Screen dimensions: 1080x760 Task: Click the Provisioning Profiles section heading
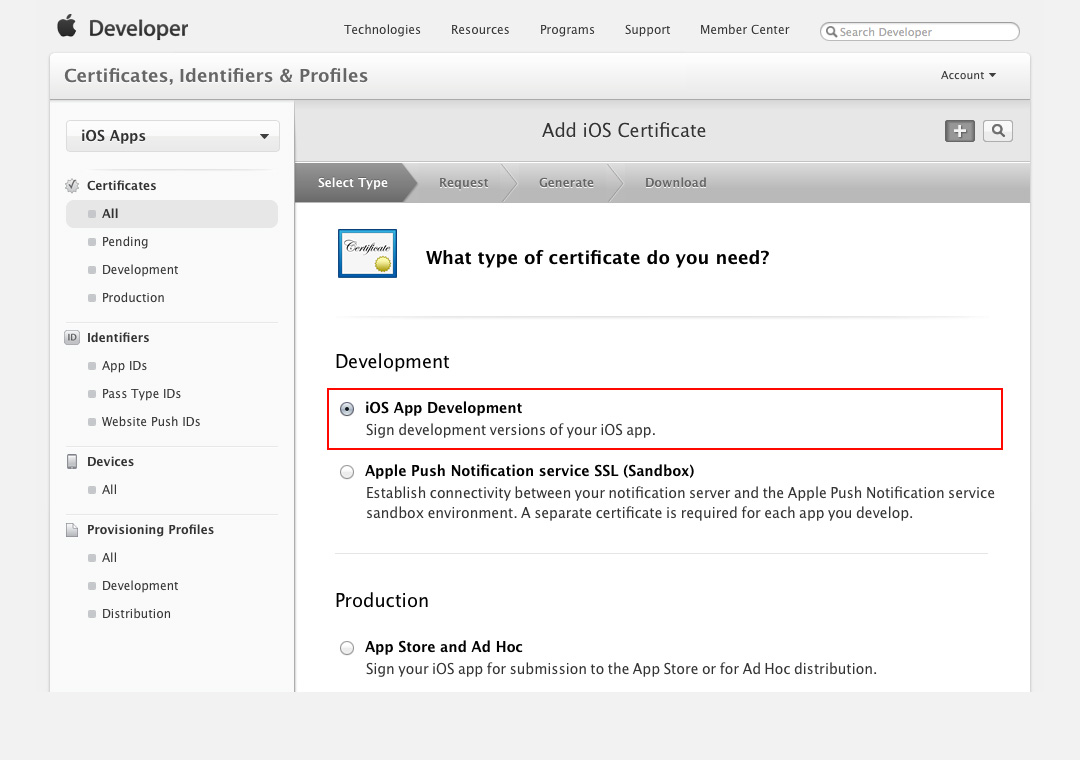pos(150,530)
